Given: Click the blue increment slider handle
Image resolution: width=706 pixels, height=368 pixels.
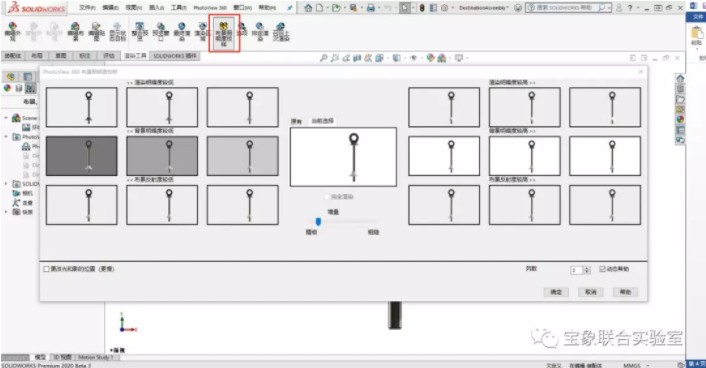Looking at the screenshot, I should [318, 221].
